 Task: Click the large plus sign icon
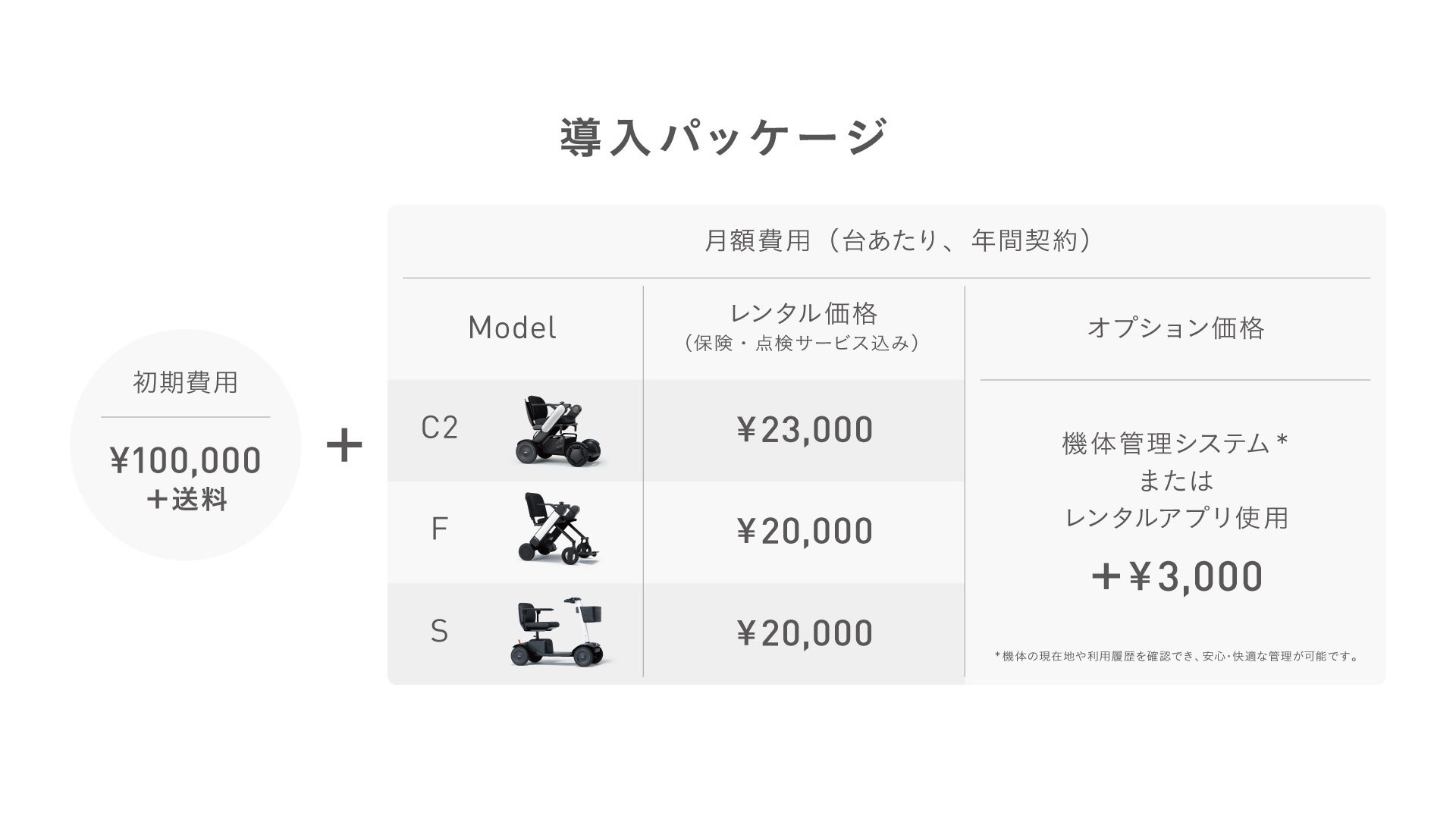(x=344, y=445)
